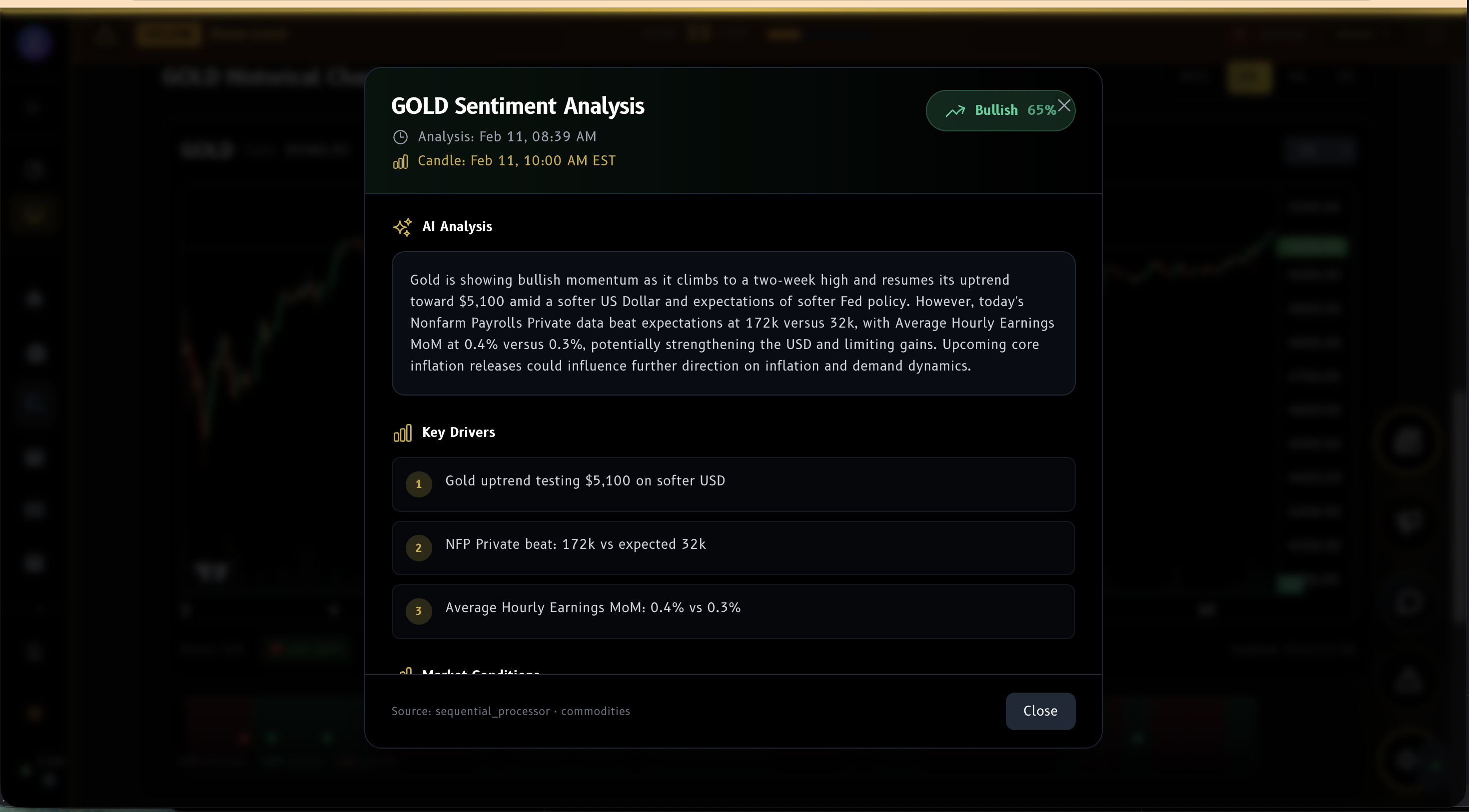Click the clock icon beside the analysis timestamp
This screenshot has width=1469, height=812.
point(400,137)
